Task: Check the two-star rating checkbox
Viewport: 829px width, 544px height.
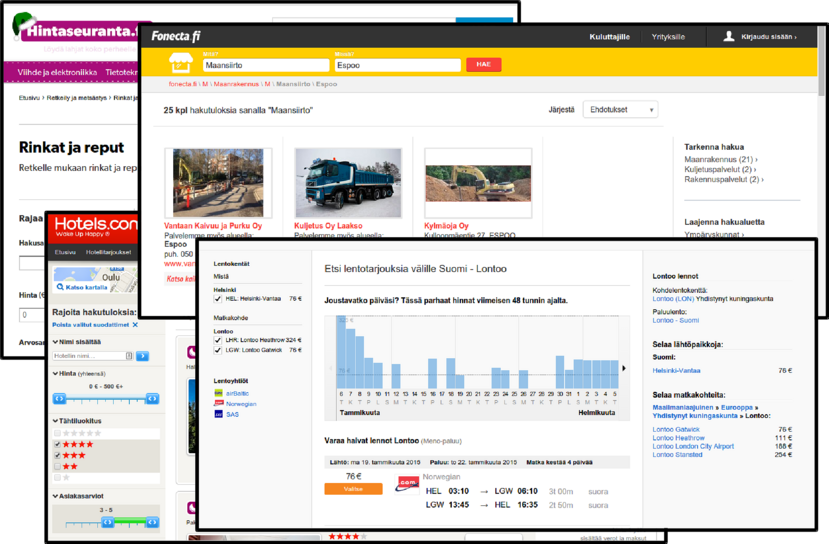Action: [57, 466]
